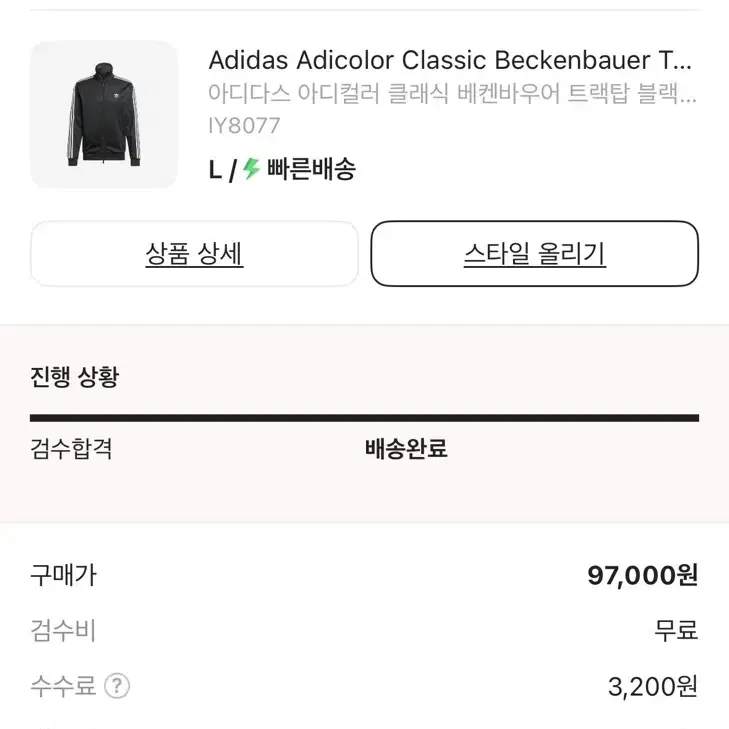
Task: Tap the L size indicator text
Action: coord(215,170)
